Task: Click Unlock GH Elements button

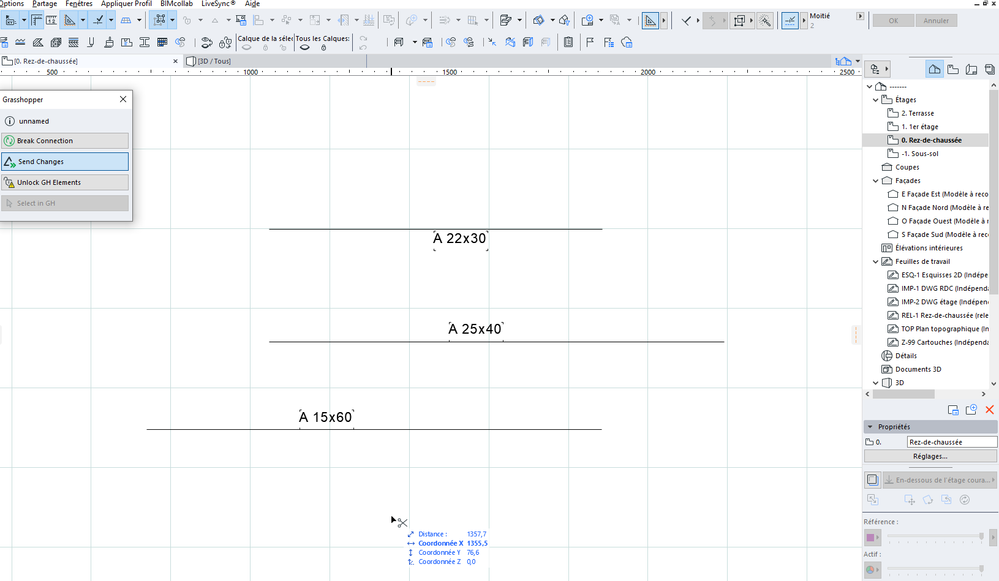Action: 65,182
